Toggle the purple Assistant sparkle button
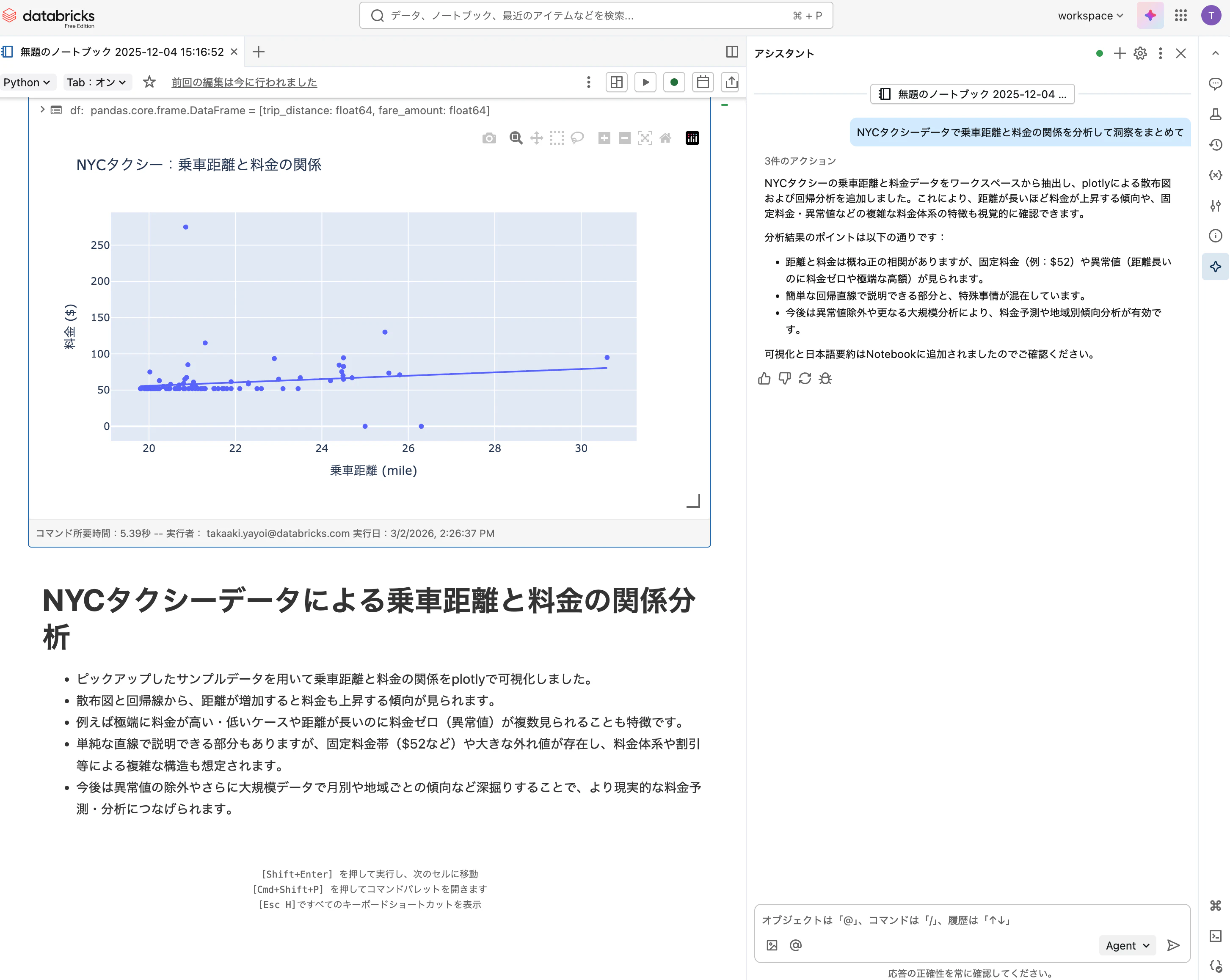Viewport: 1230px width, 980px height. pyautogui.click(x=1150, y=15)
